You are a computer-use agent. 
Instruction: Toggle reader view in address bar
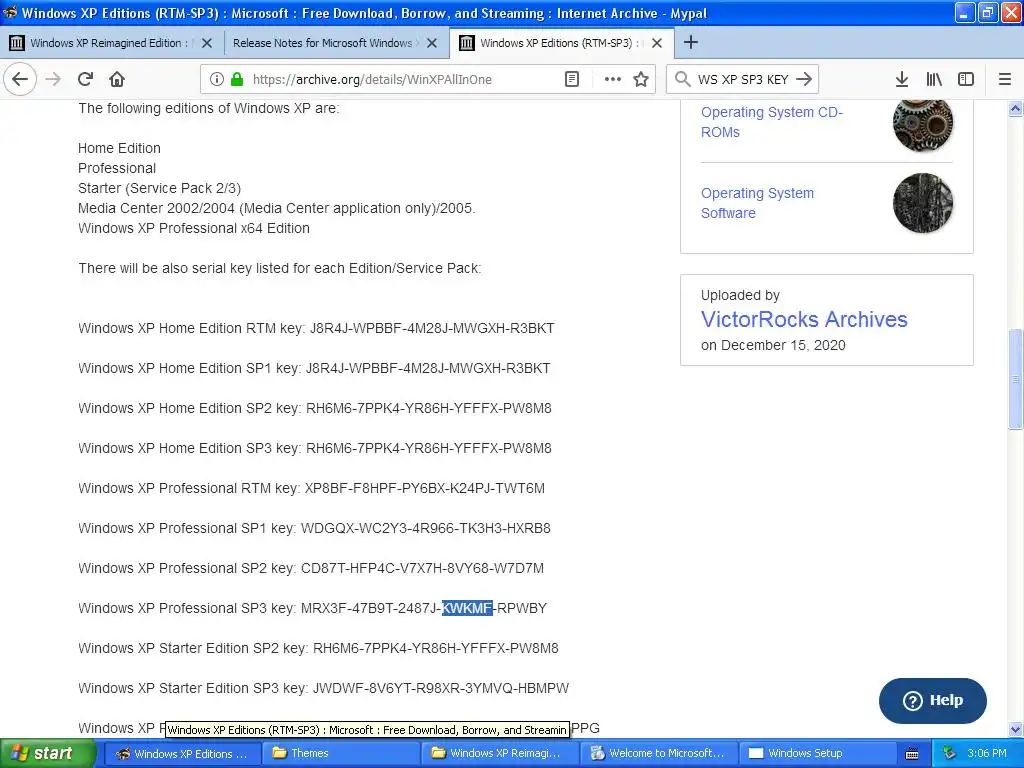(571, 79)
